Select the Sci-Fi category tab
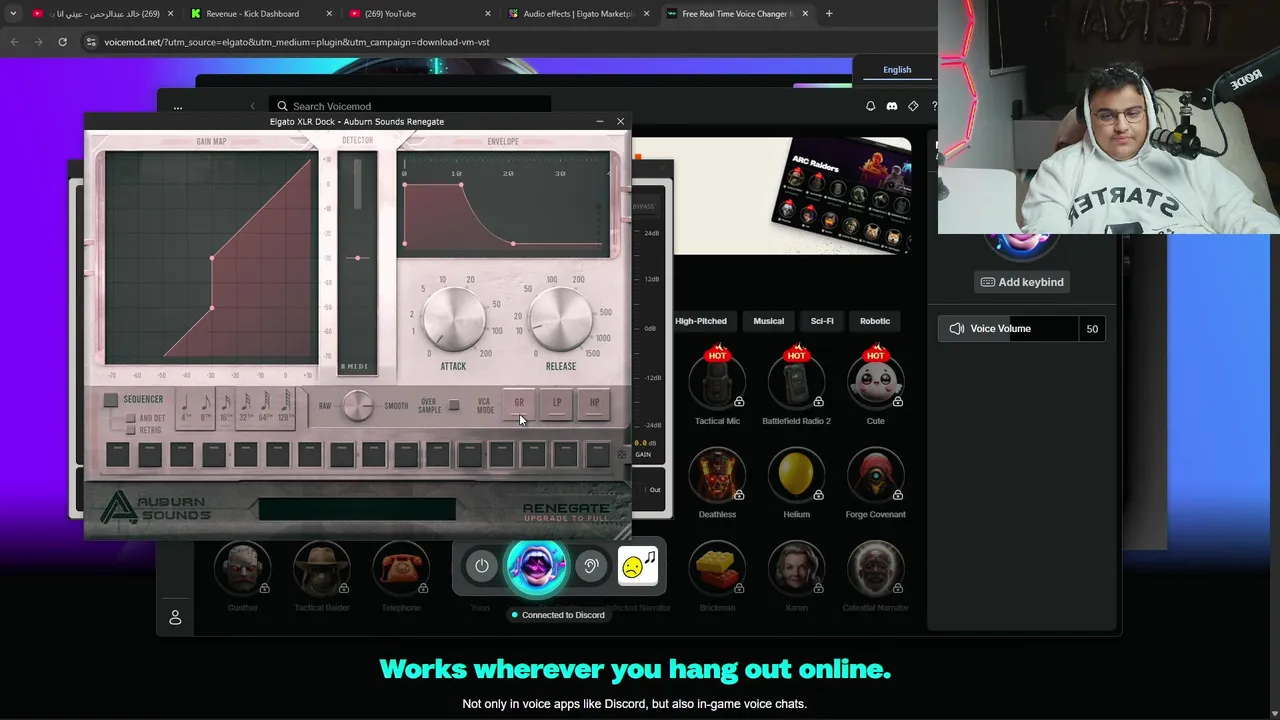1280x720 pixels. 822,321
